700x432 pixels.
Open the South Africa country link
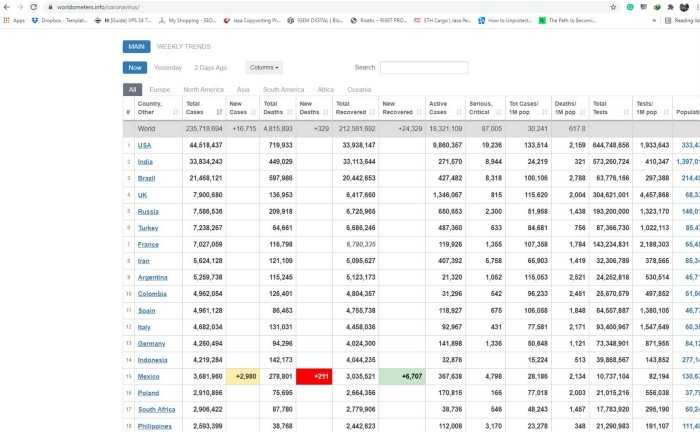[x=157, y=410]
